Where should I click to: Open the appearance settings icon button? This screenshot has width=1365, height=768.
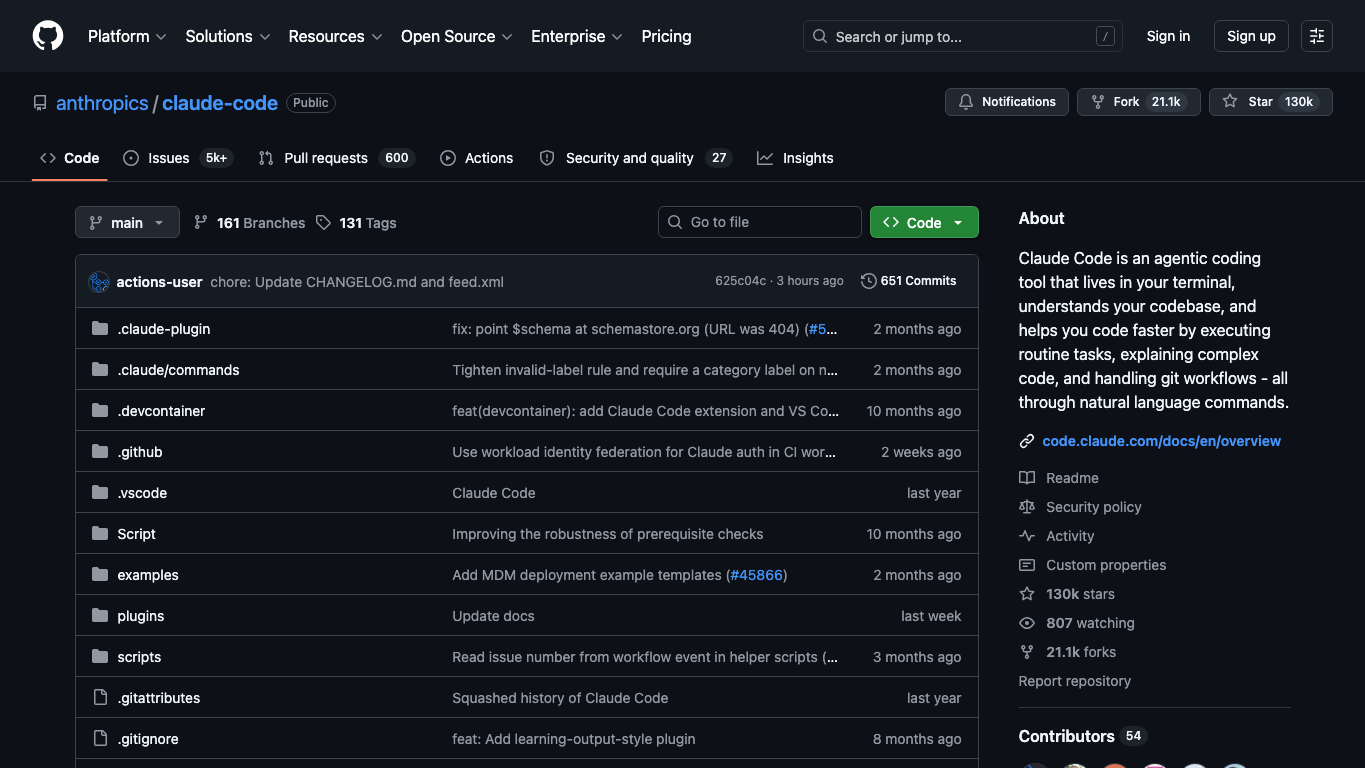click(1317, 36)
